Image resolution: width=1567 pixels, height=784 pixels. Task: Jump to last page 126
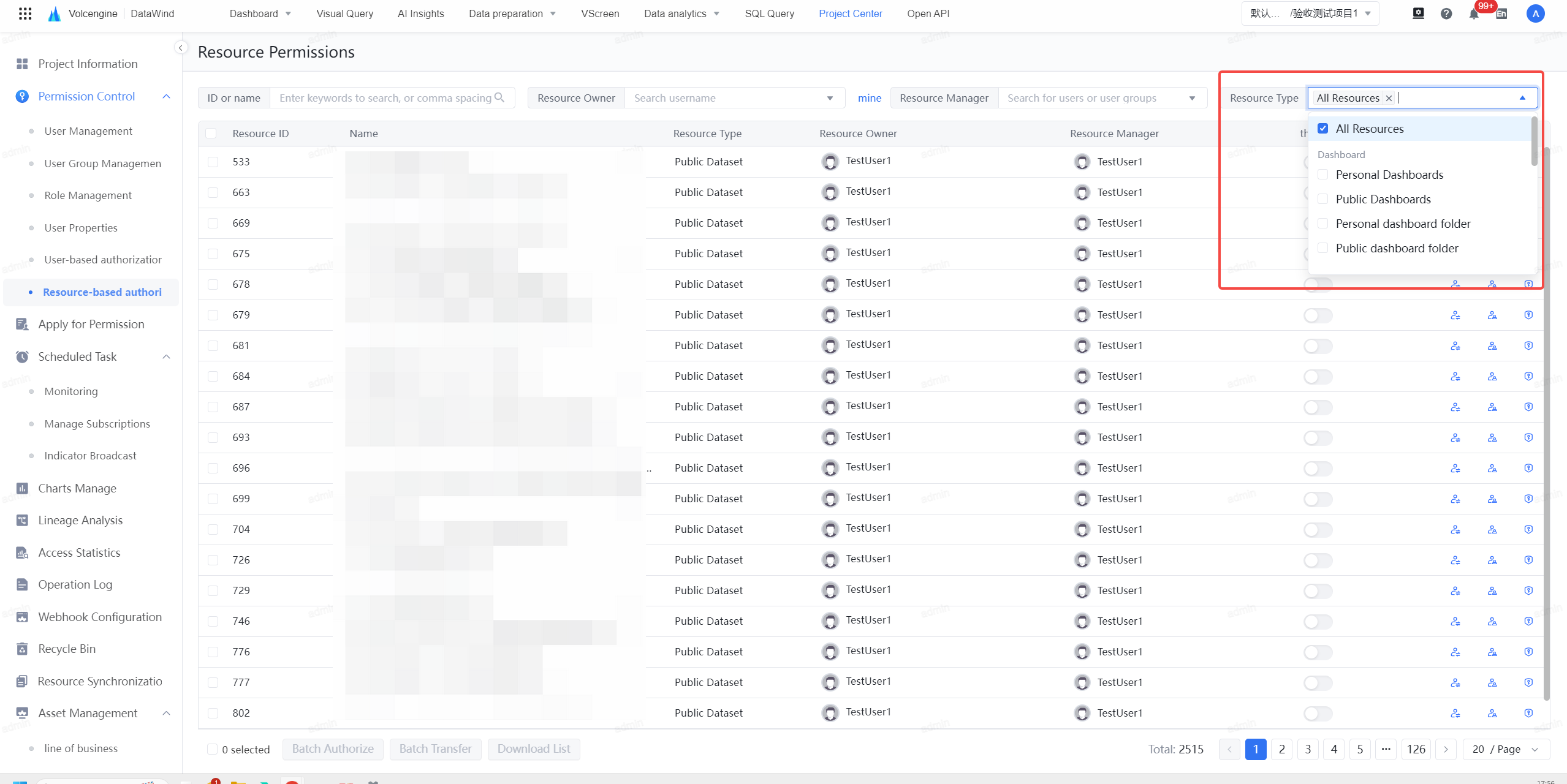(x=1416, y=749)
